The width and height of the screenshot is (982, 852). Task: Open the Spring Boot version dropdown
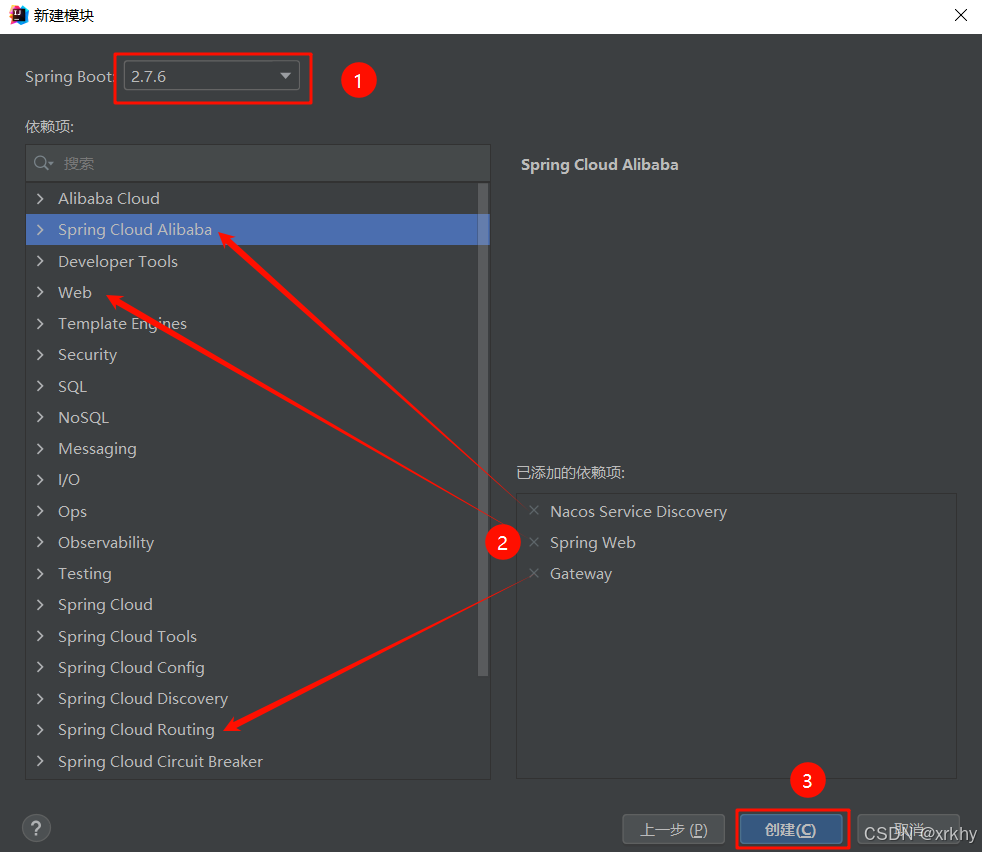click(212, 76)
